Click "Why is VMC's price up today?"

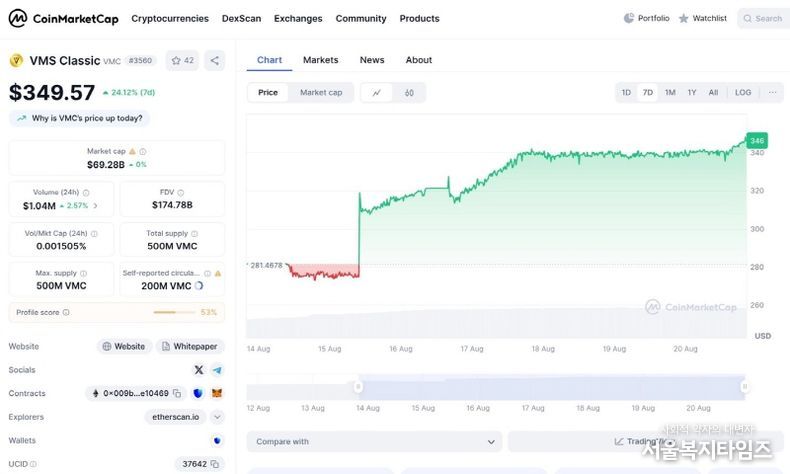[x=80, y=118]
